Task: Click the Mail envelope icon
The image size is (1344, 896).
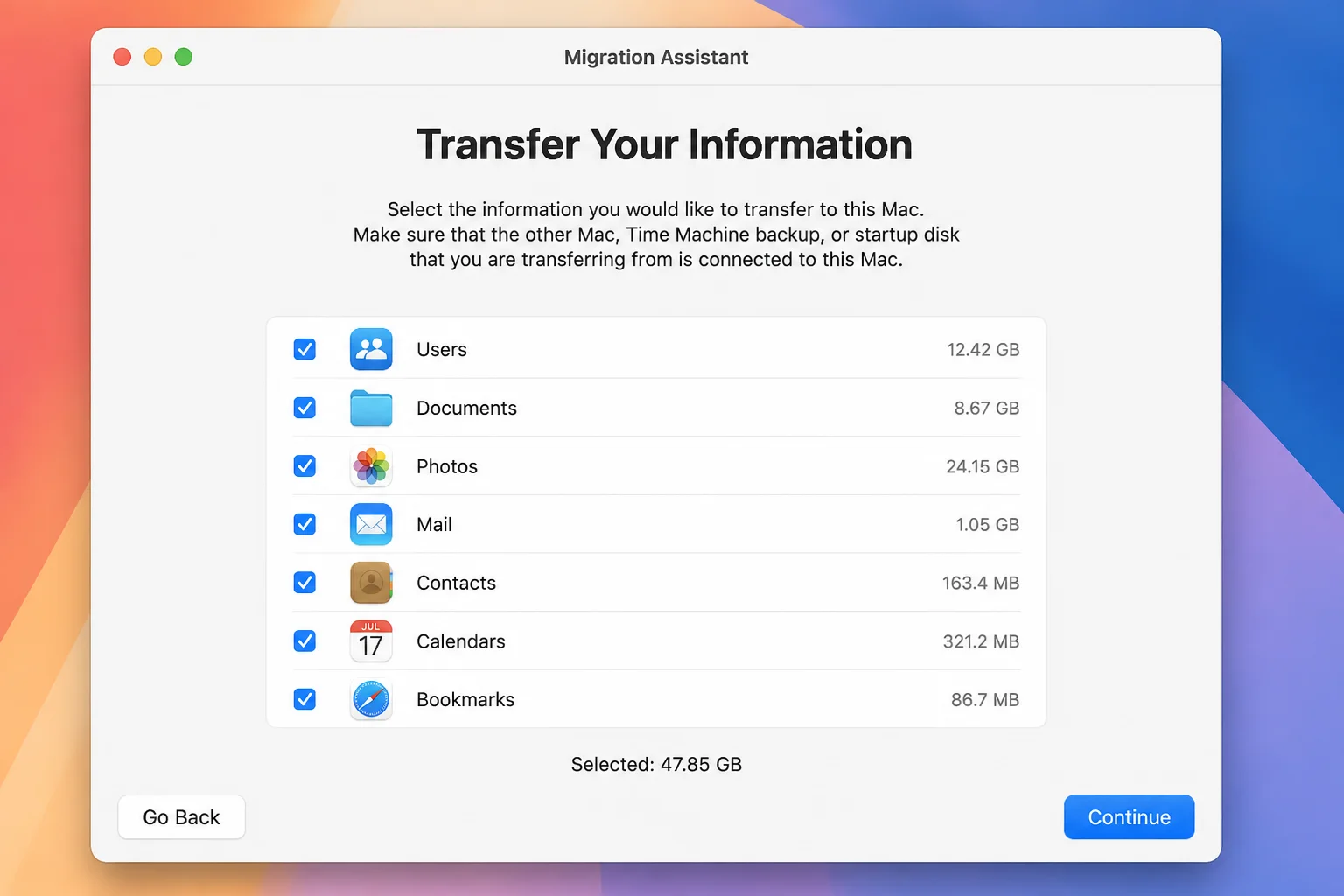Action: tap(371, 524)
